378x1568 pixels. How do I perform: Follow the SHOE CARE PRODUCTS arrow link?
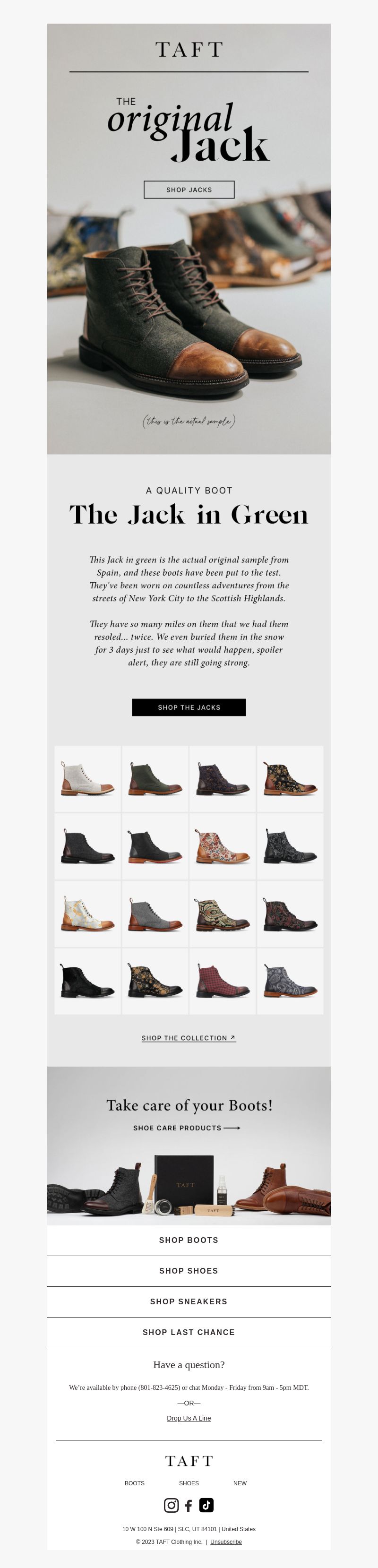pos(186,1128)
